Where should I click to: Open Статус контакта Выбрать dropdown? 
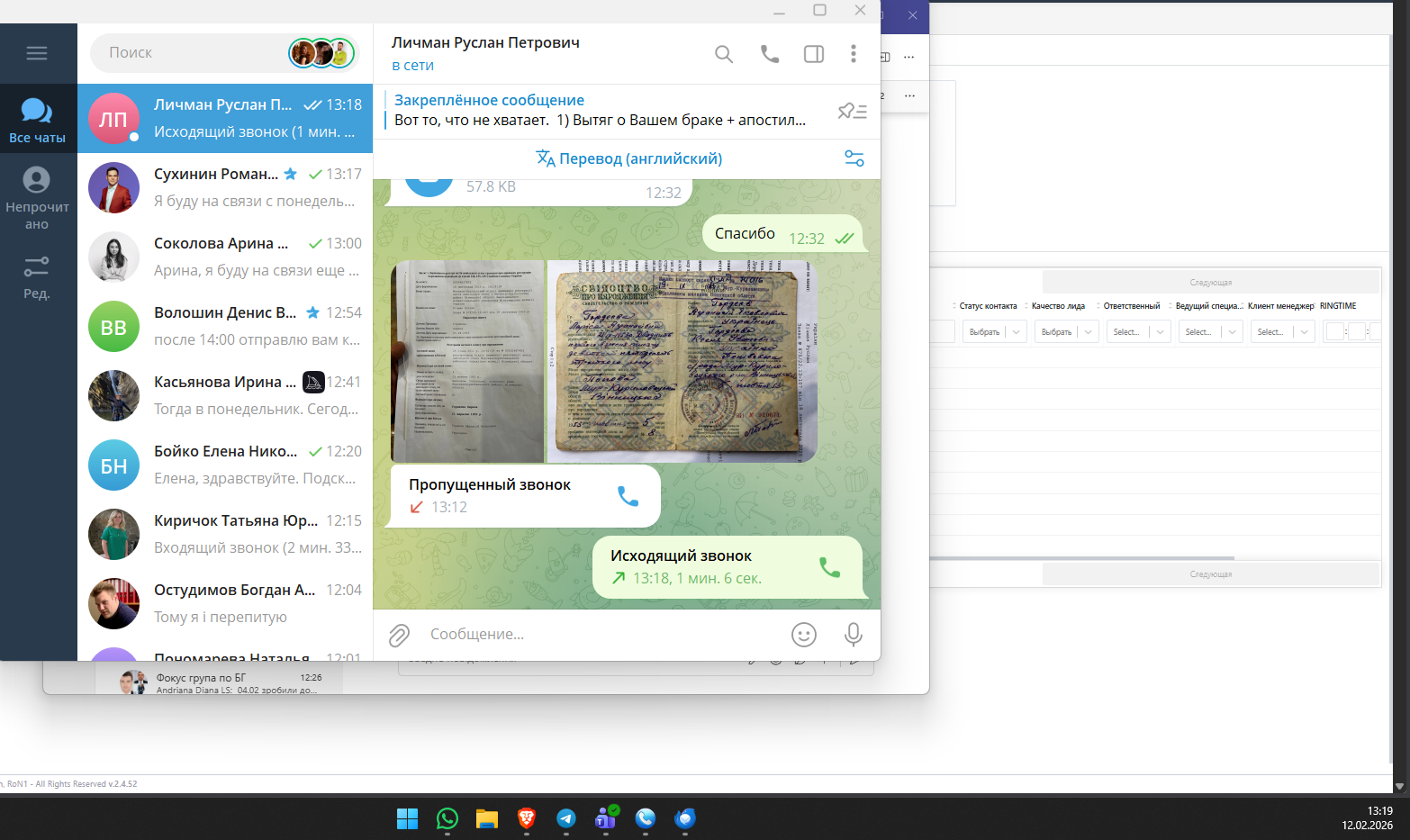coord(994,332)
